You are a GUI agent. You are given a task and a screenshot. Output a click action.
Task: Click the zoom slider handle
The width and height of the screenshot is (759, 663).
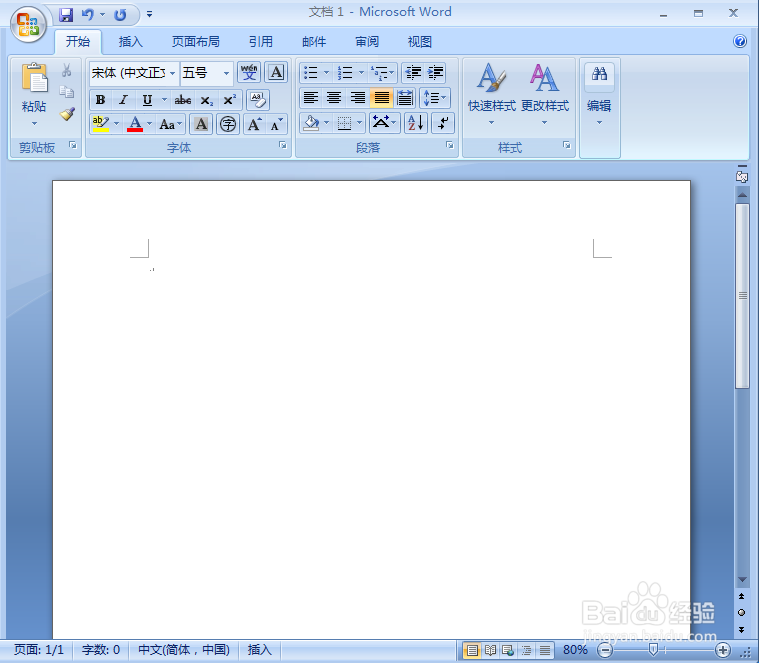(653, 649)
